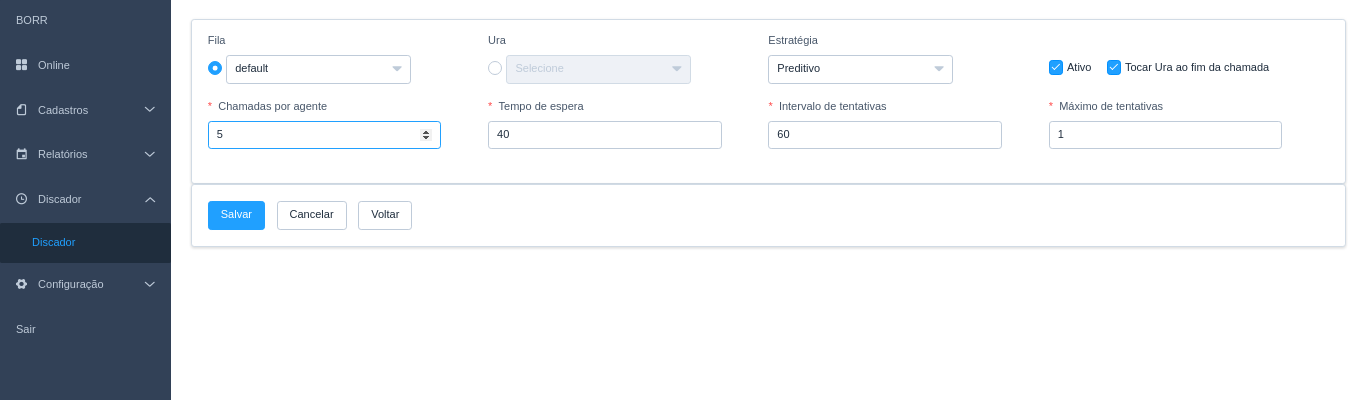Screen dimensions: 1366x400
Task: Open the Estratégia Preditivo dropdown
Action: (x=860, y=69)
